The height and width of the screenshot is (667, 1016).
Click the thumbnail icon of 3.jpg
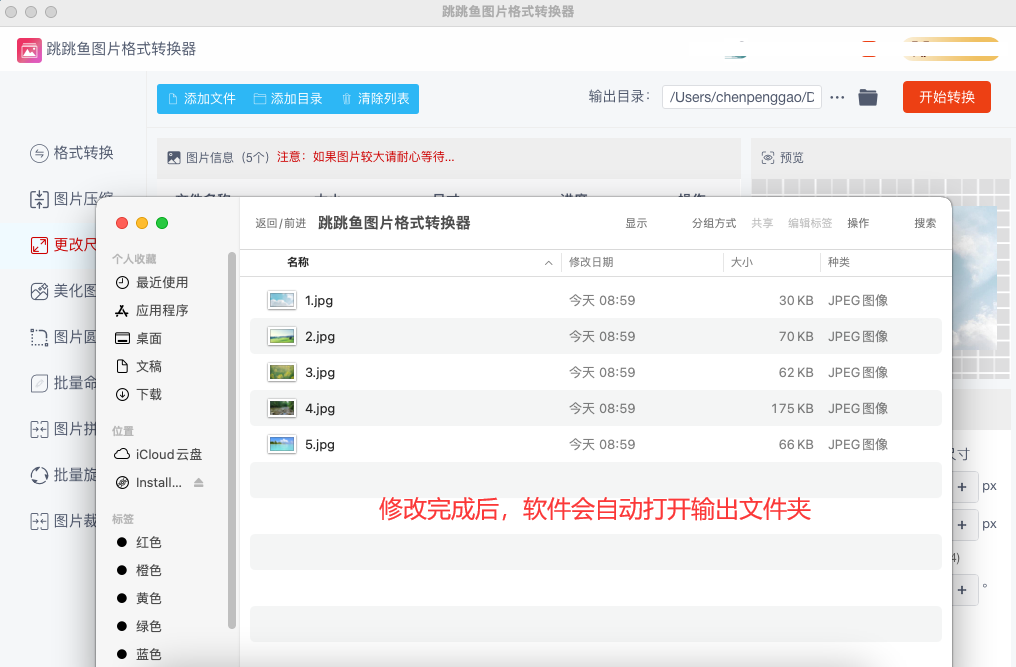(282, 372)
